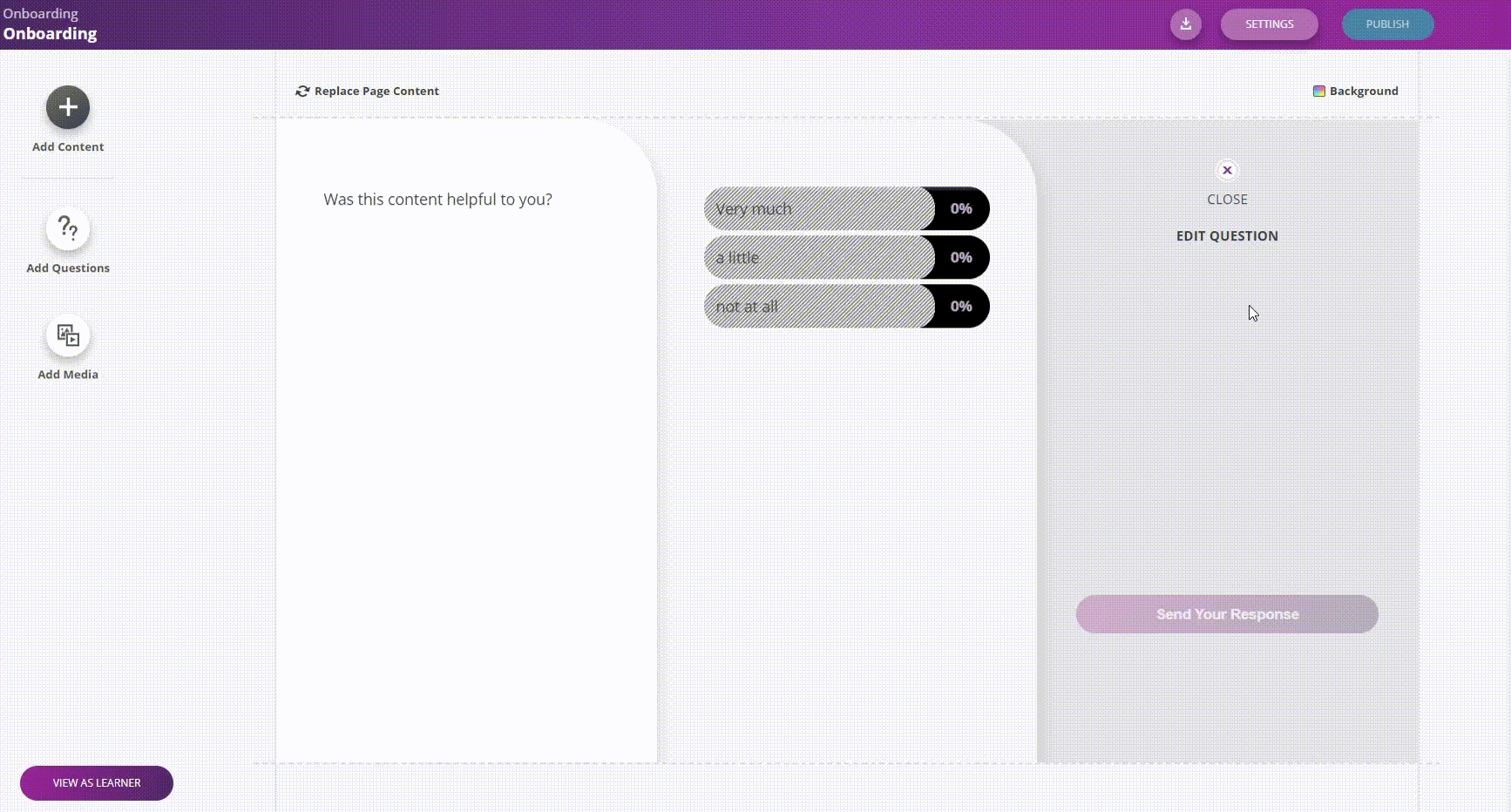
Task: Click the question text 'Was this content helpful to you?'
Action: coord(438,200)
